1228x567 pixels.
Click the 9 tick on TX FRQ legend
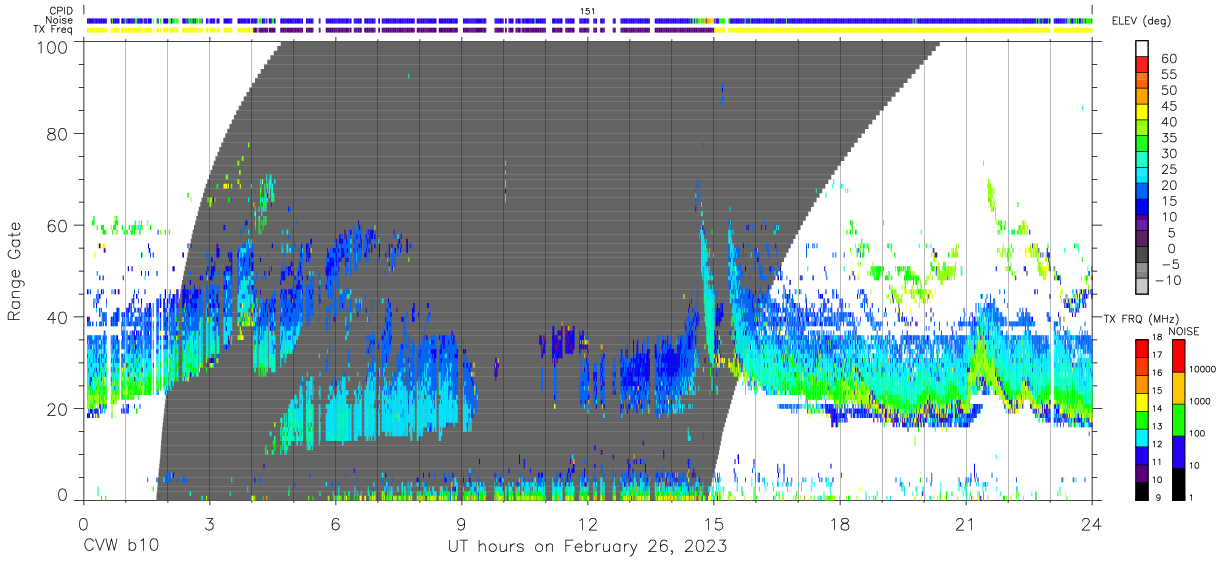point(1158,498)
